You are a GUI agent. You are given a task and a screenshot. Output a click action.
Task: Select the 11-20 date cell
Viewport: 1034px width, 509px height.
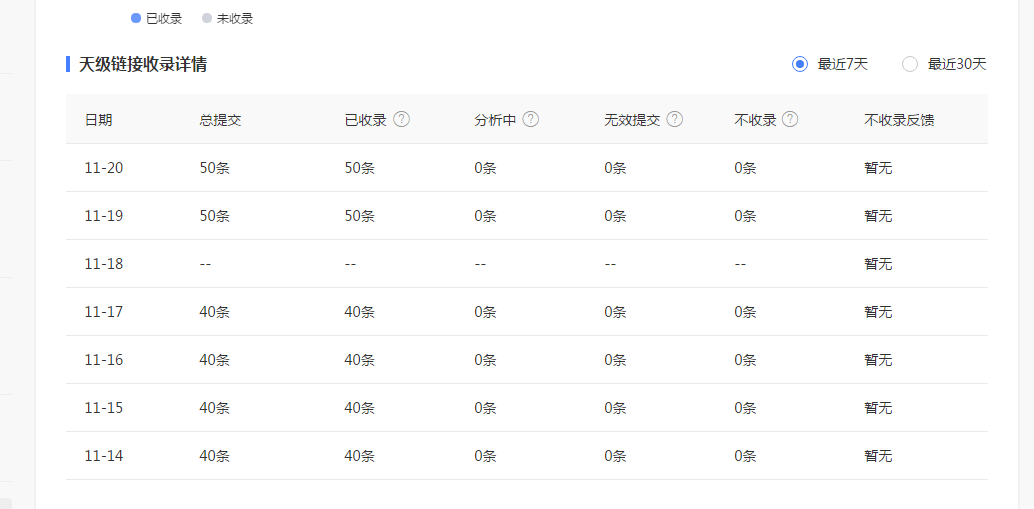pyautogui.click(x=104, y=168)
